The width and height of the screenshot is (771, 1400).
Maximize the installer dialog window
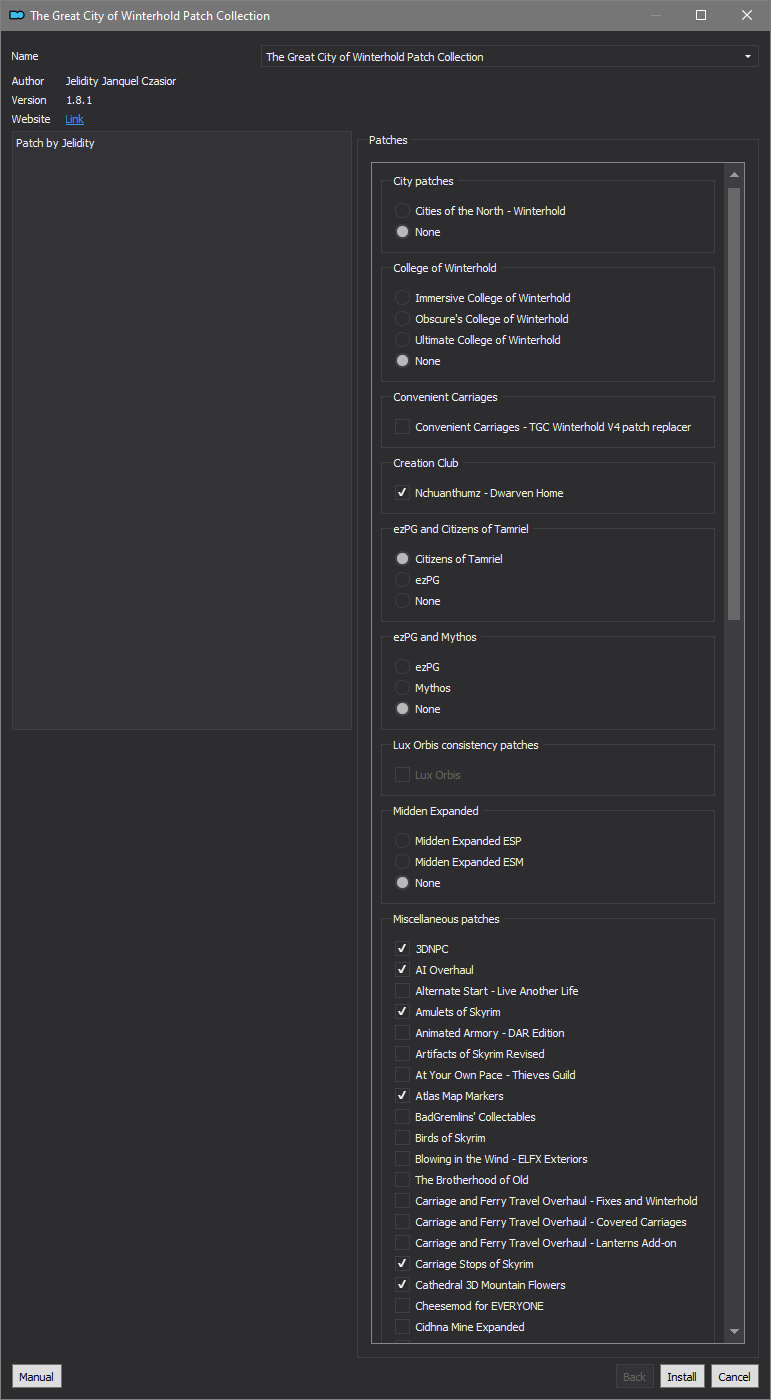pyautogui.click(x=701, y=15)
